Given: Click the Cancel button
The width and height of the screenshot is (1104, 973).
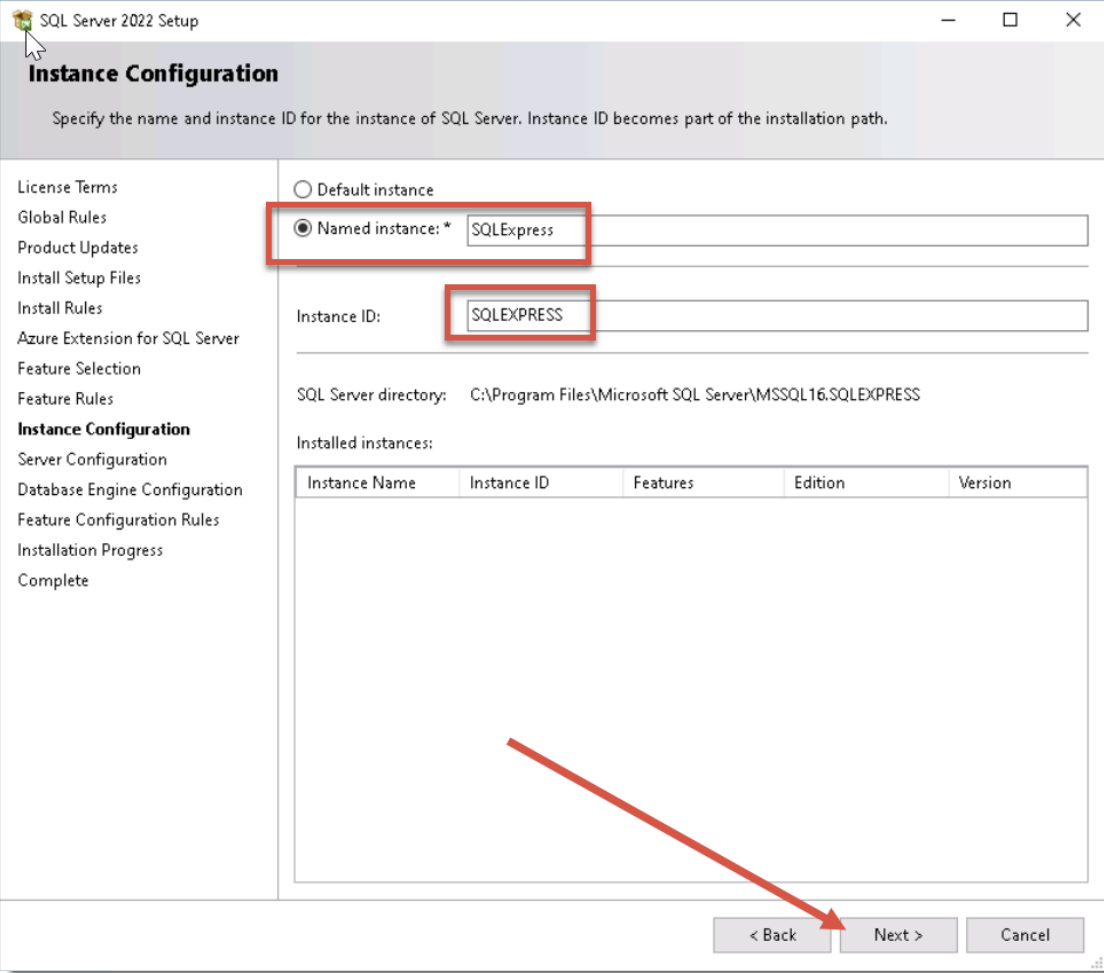Looking at the screenshot, I should tap(1025, 935).
